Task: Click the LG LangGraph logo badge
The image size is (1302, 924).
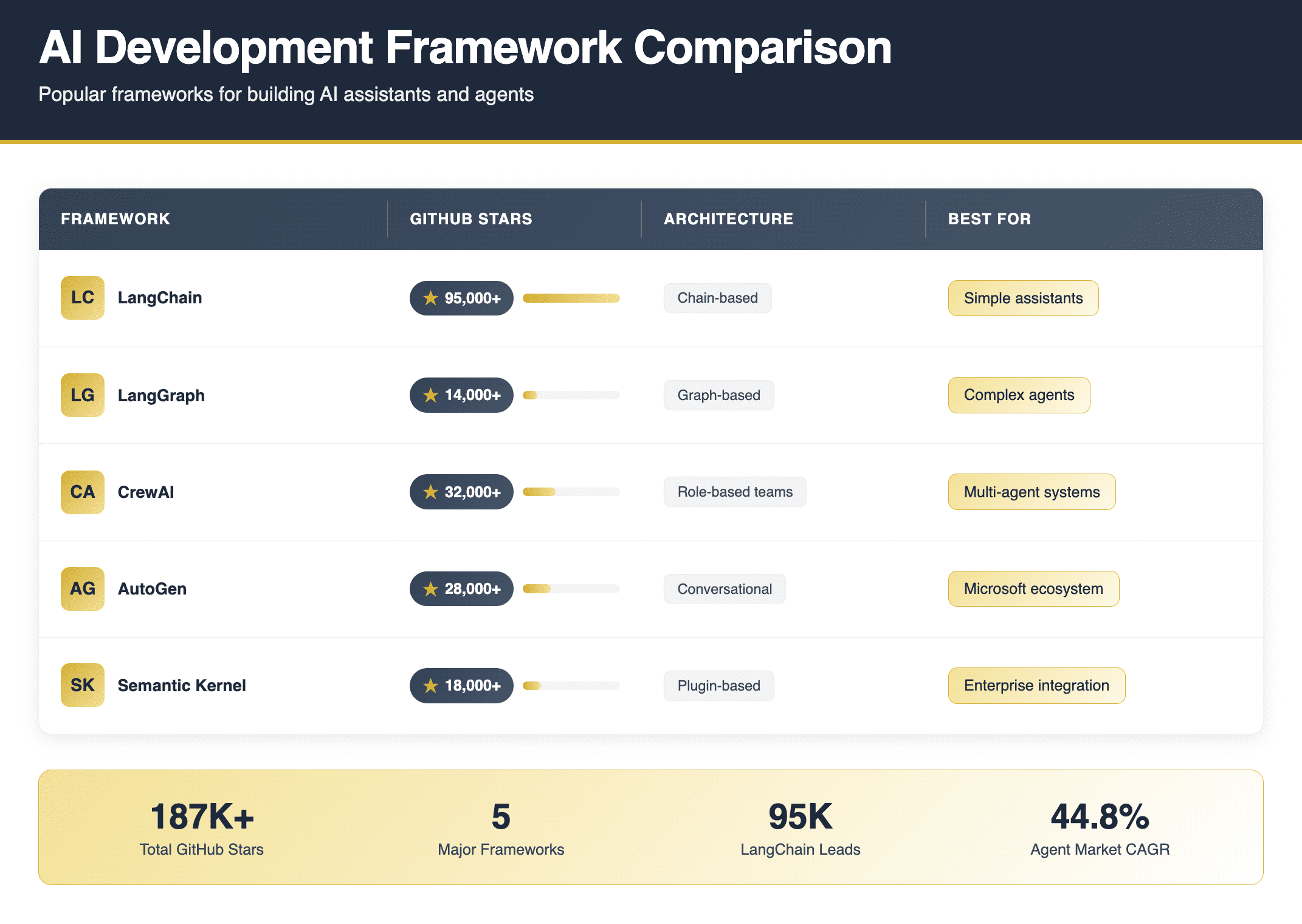Action: [x=83, y=395]
